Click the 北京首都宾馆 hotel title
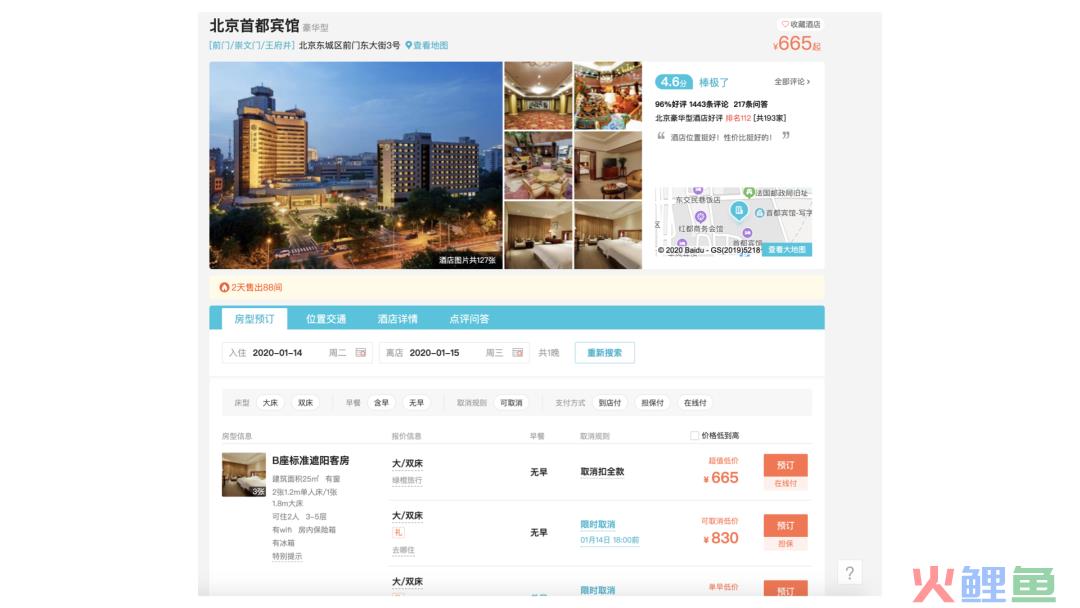Viewport: 1080px width, 608px height. 254,26
